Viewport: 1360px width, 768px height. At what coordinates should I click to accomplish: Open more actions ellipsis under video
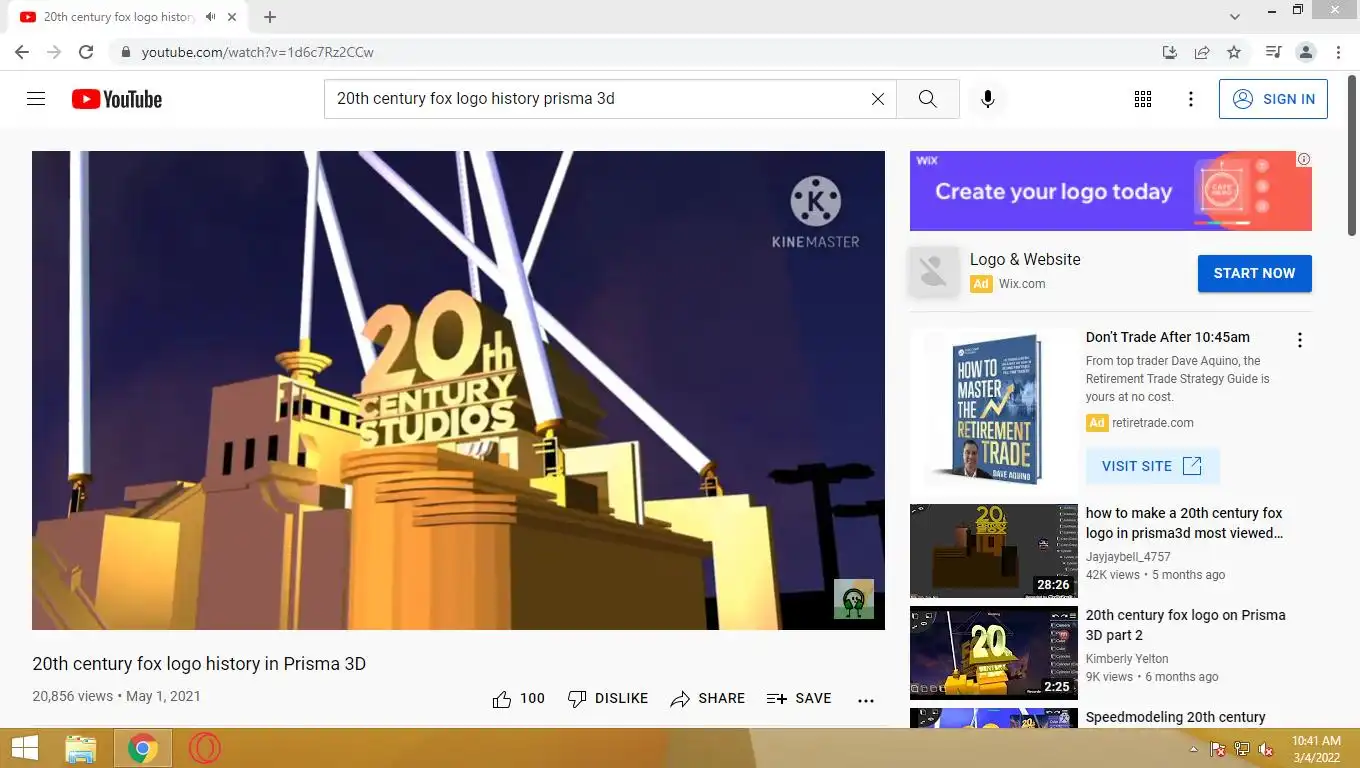pos(866,700)
